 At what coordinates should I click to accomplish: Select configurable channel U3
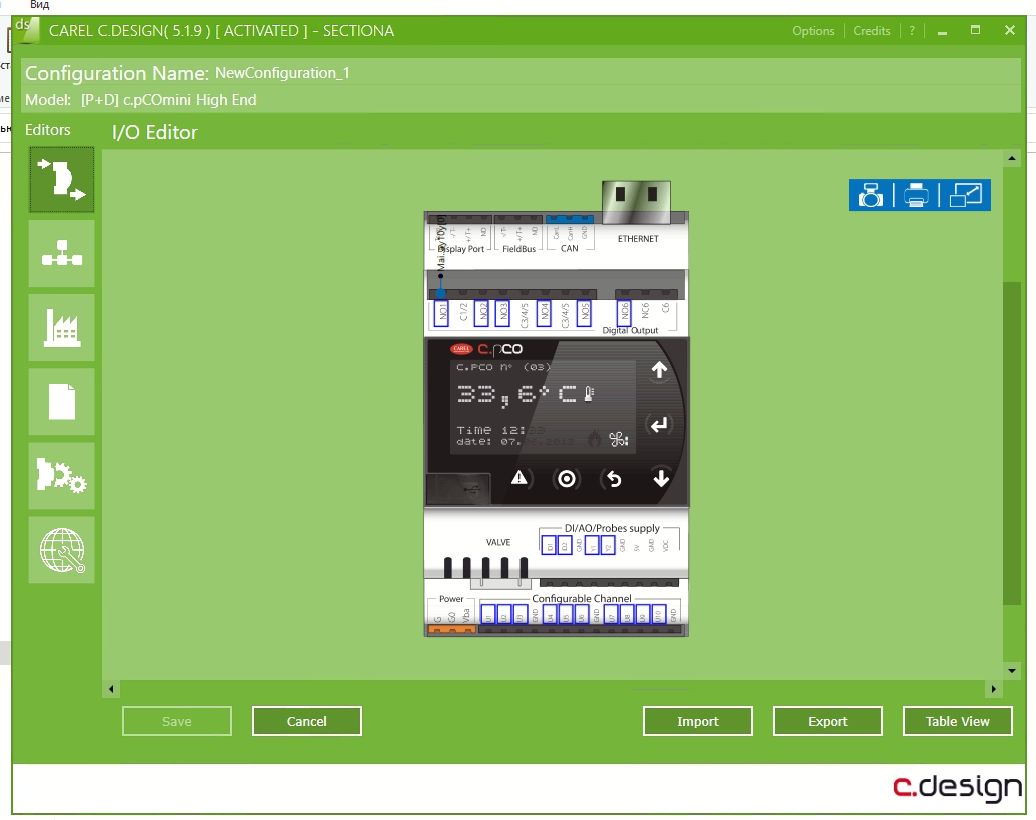520,614
